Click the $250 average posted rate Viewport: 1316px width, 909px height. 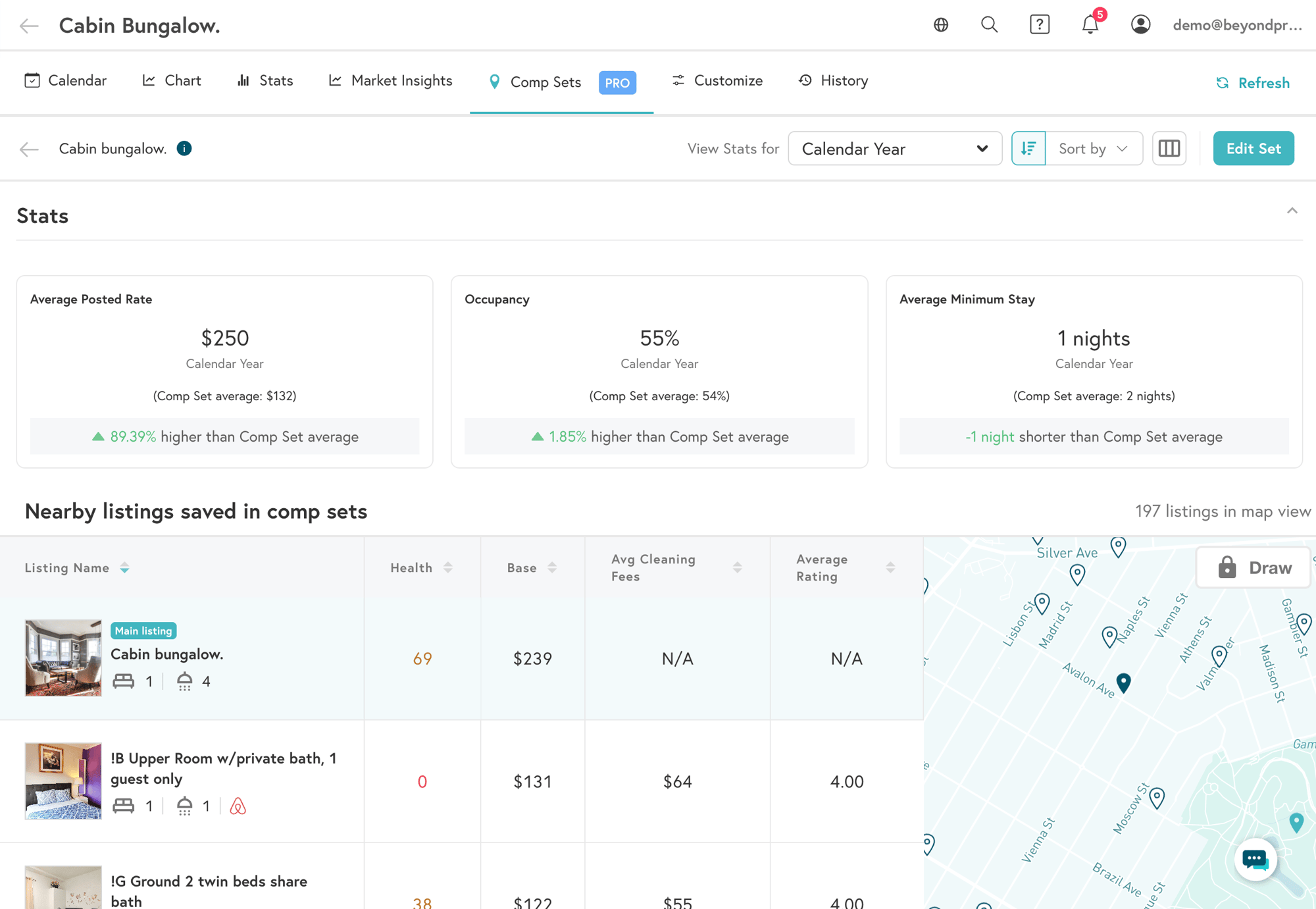pos(225,338)
